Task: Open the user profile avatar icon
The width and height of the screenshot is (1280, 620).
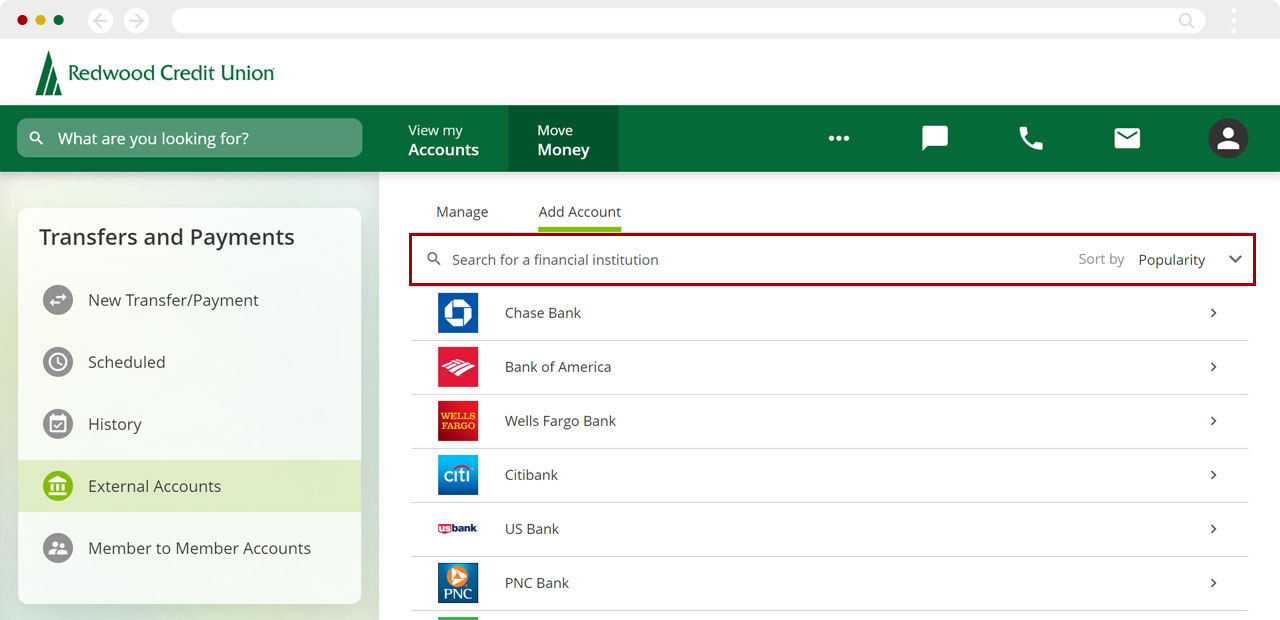Action: (1228, 139)
